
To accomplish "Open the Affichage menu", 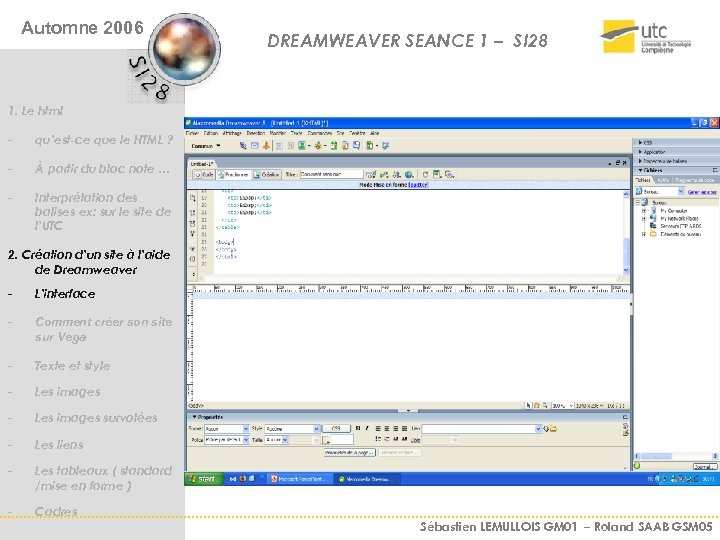I will point(232,133).
